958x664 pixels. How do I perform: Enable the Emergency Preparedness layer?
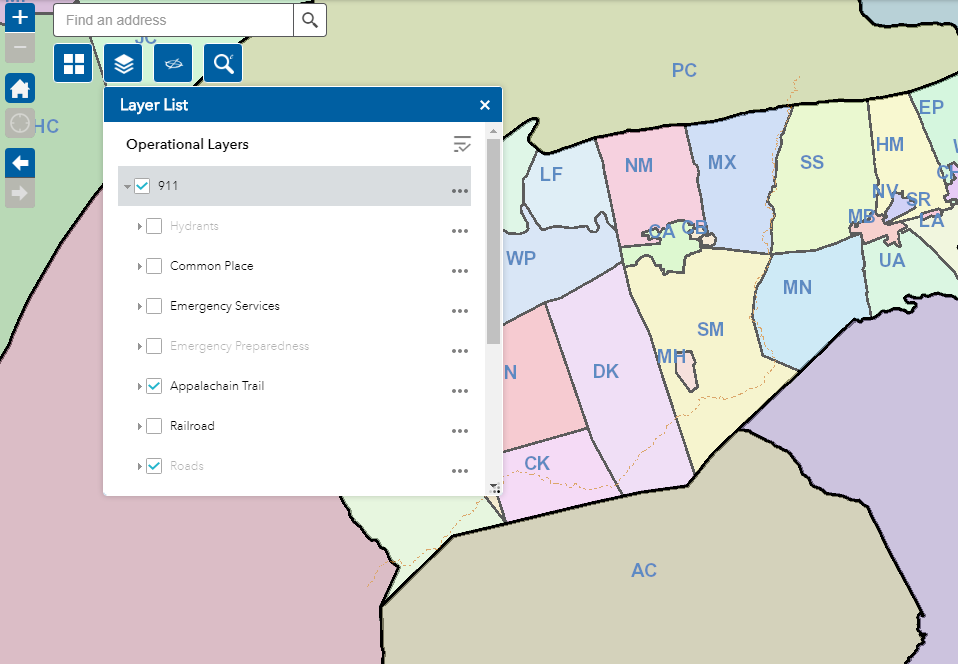click(154, 346)
